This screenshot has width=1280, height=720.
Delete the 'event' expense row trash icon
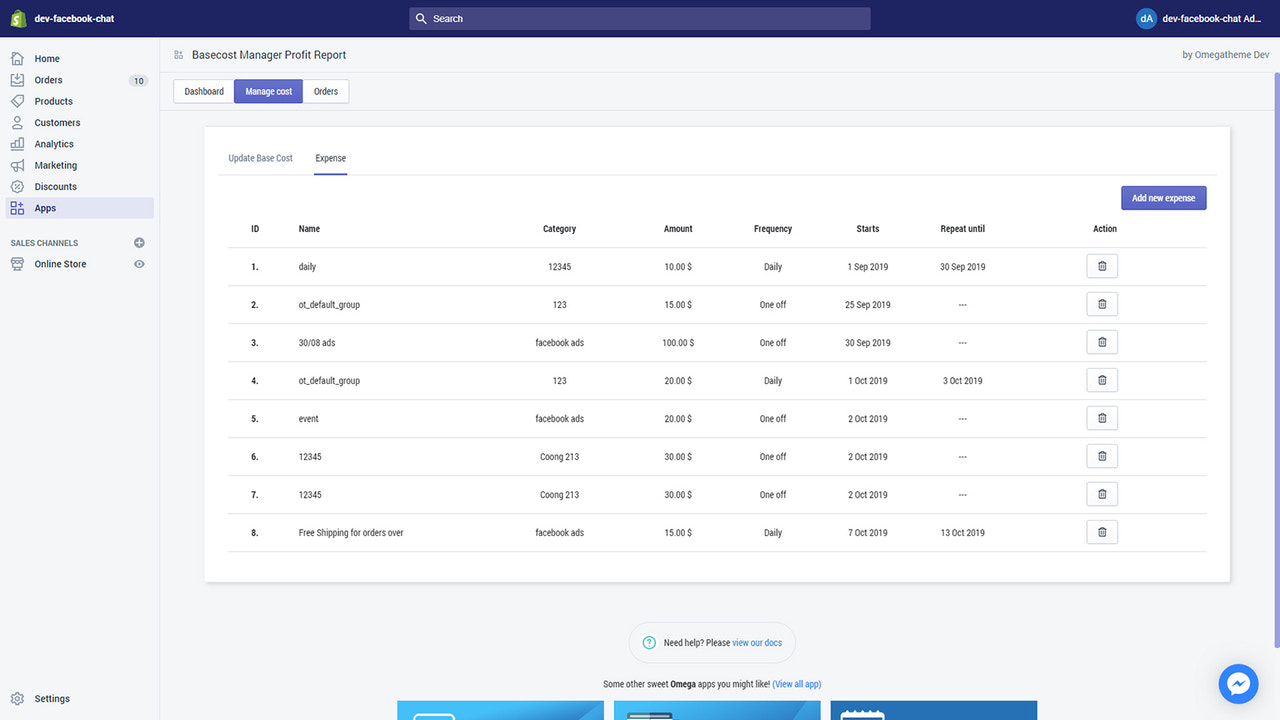click(1102, 417)
